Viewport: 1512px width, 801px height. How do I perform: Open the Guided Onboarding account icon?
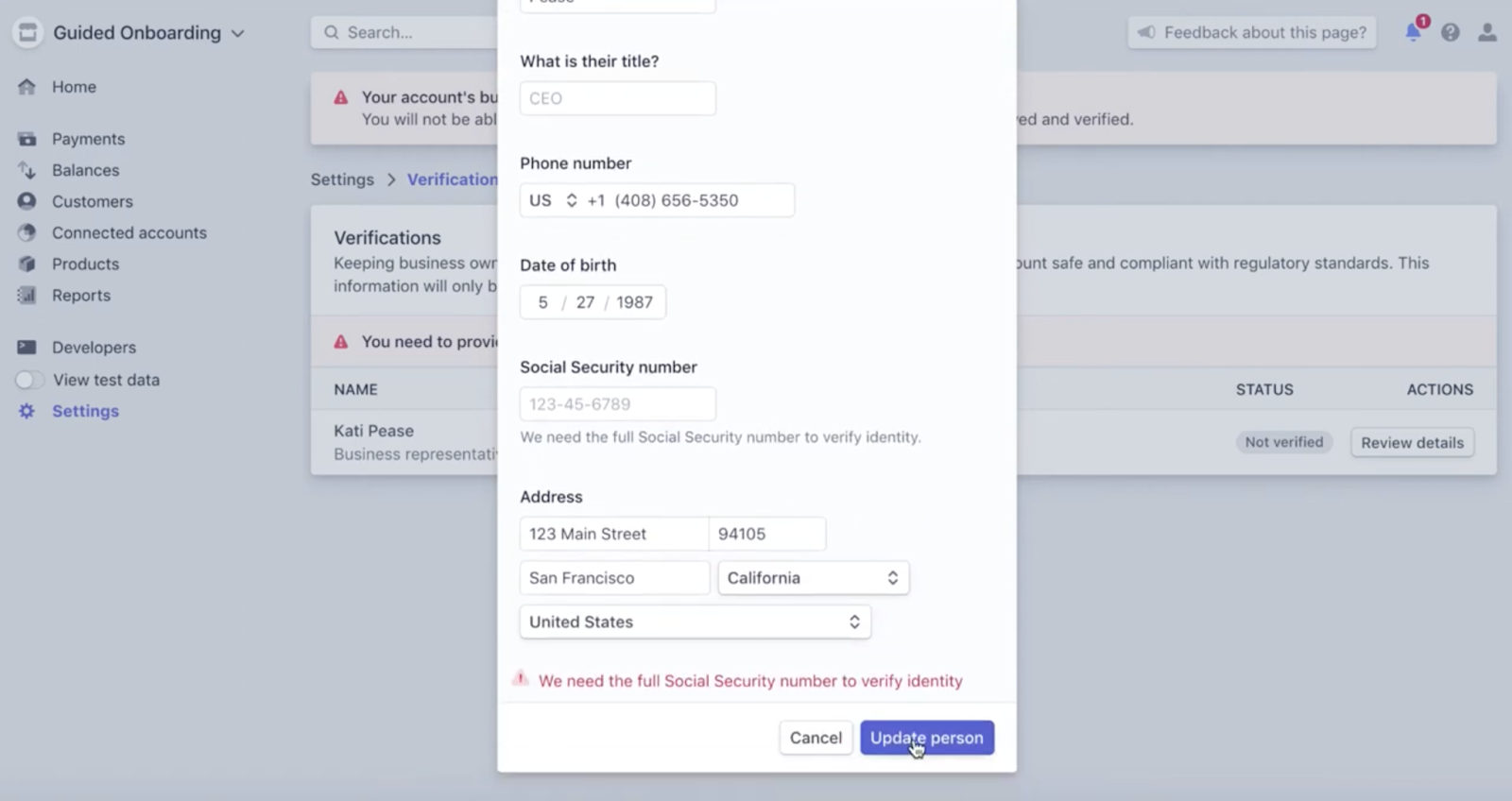coord(27,33)
